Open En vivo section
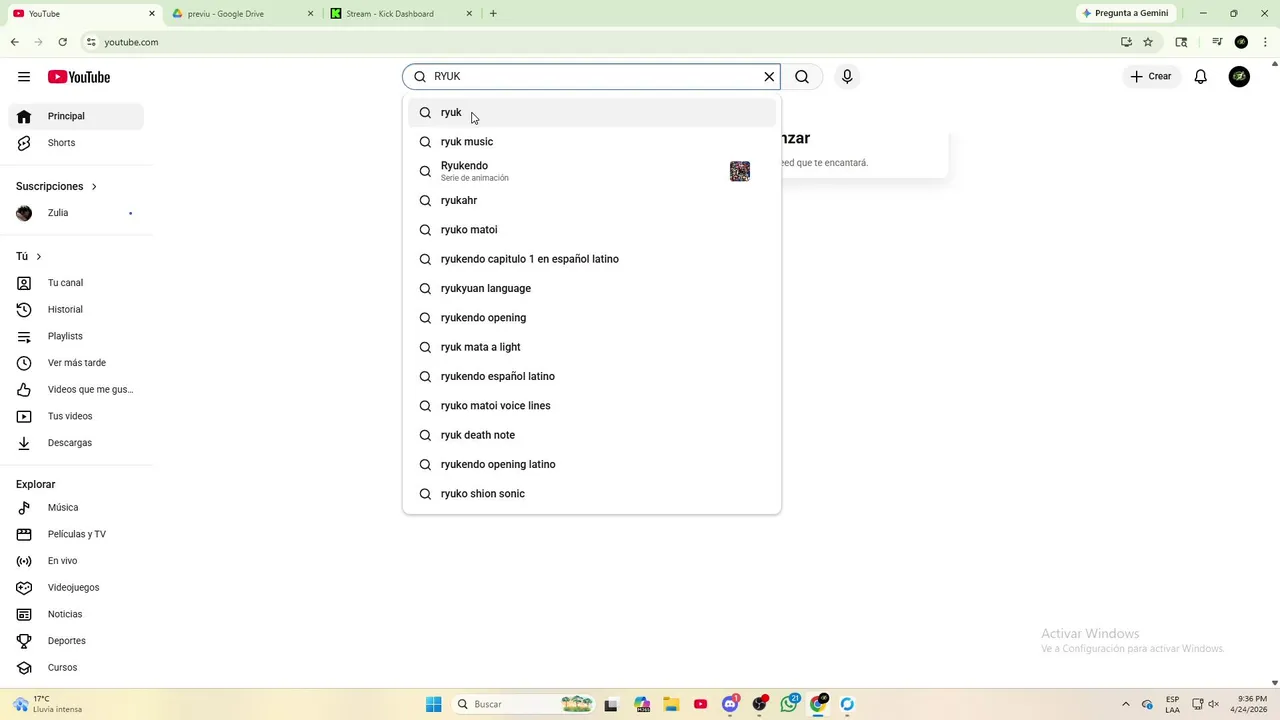1280x720 pixels. [76, 561]
